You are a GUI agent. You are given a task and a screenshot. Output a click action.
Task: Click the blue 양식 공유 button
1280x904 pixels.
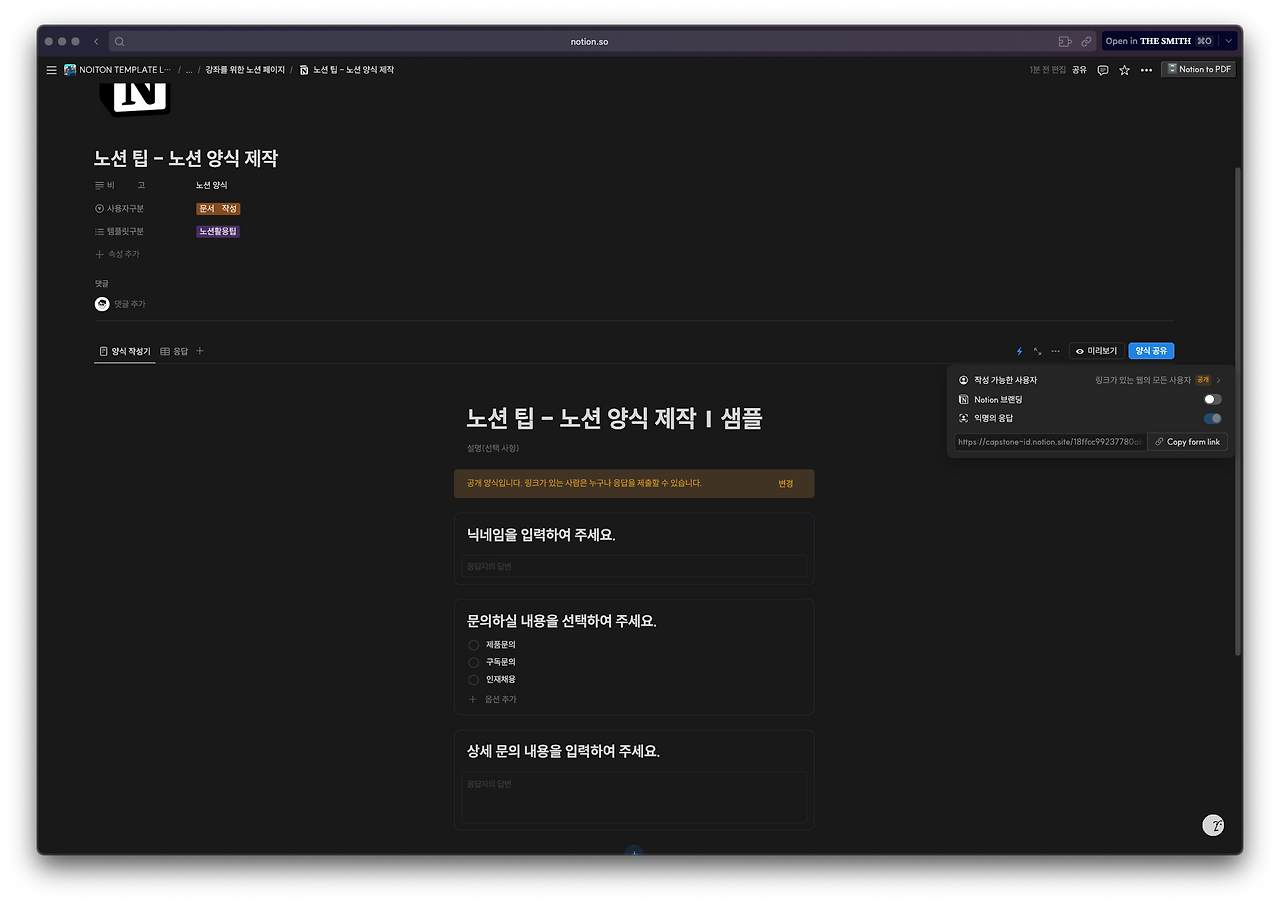click(x=1150, y=350)
